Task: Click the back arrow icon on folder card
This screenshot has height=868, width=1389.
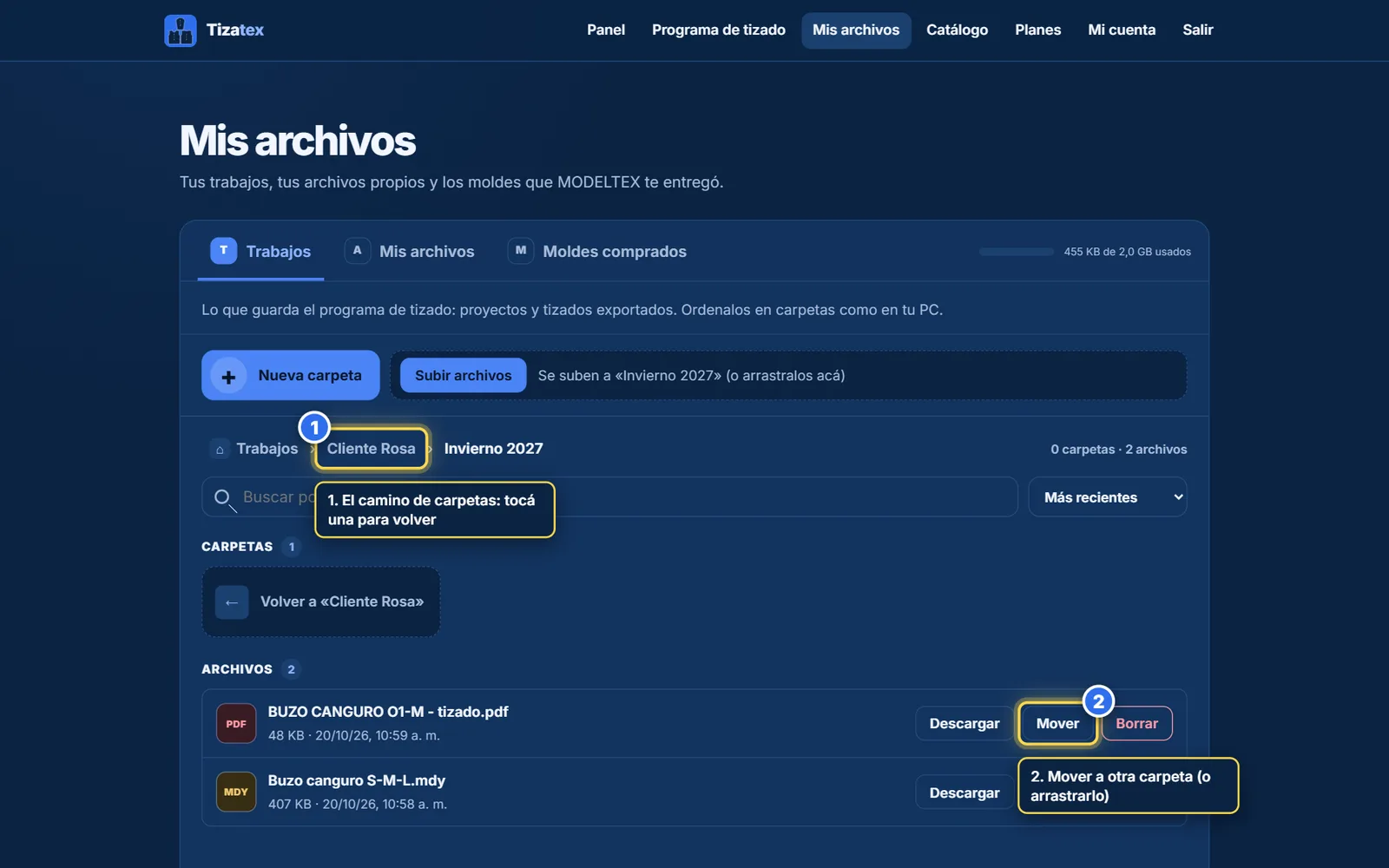Action: 232,602
